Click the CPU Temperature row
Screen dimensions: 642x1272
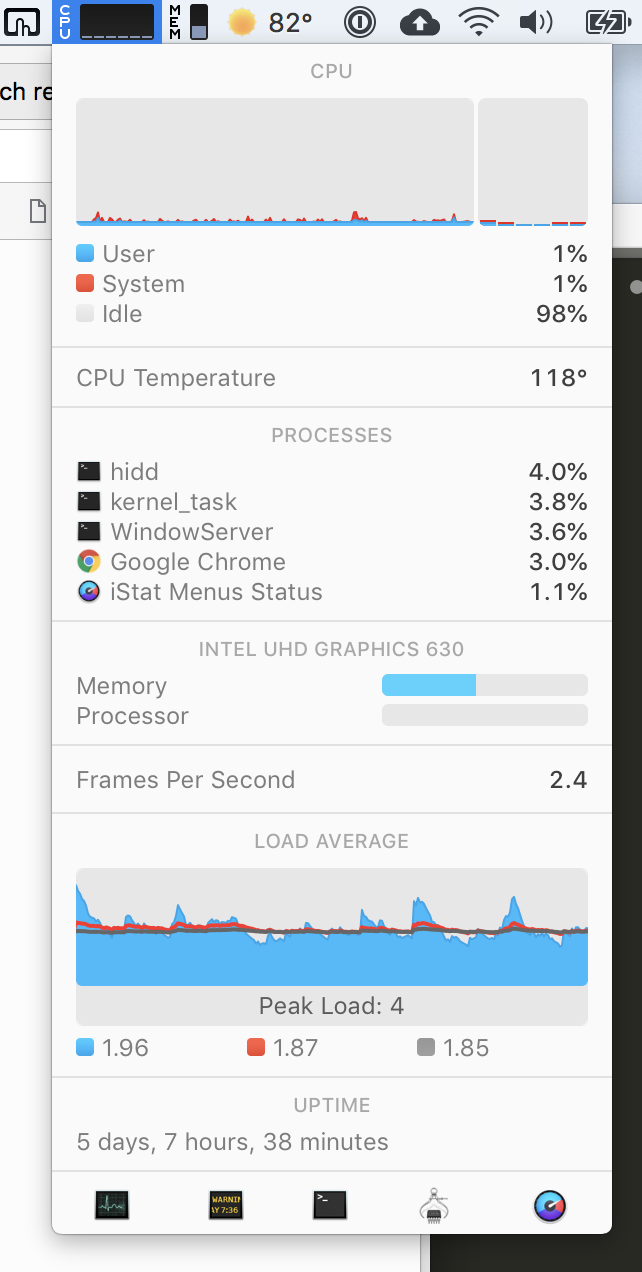pyautogui.click(x=332, y=378)
